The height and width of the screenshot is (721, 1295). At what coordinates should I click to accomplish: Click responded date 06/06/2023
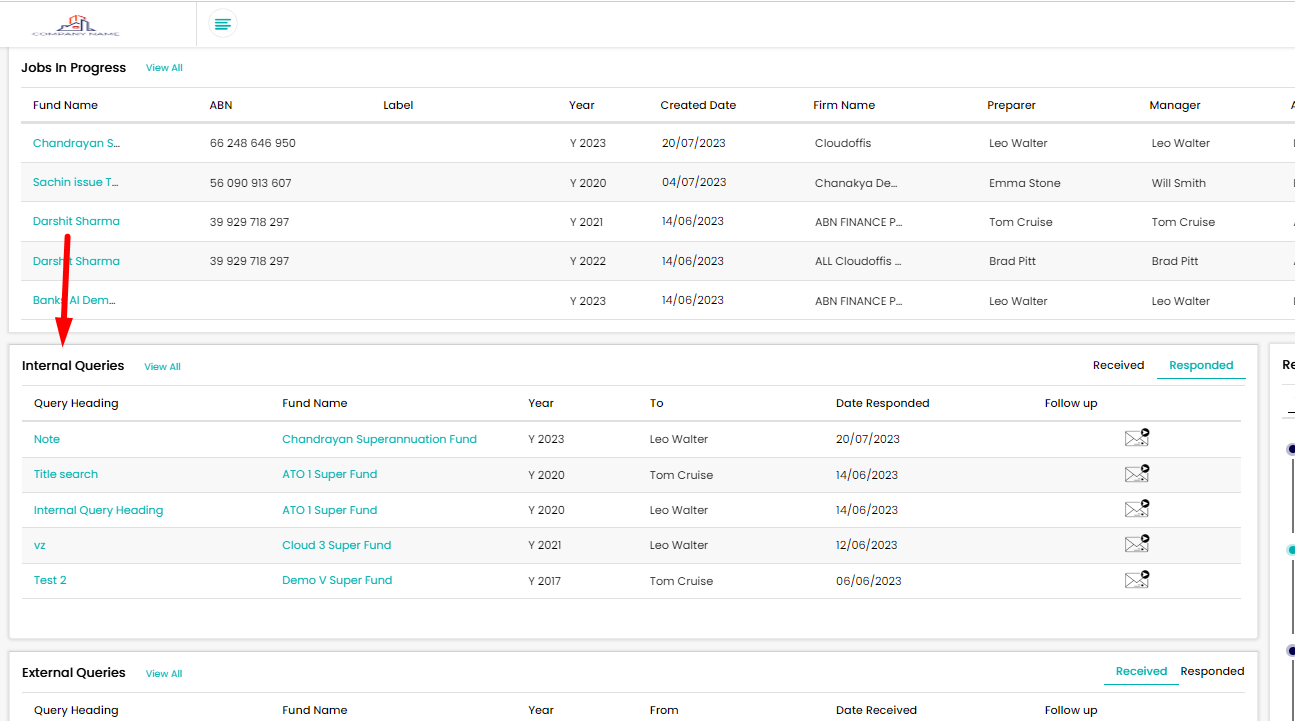[x=869, y=581]
